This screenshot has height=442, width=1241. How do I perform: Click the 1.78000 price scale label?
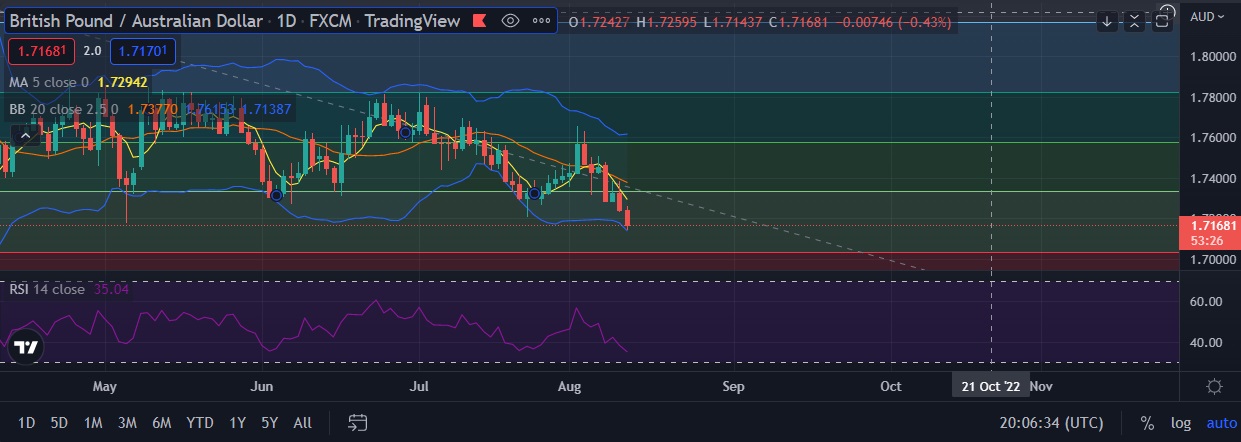tap(1211, 97)
